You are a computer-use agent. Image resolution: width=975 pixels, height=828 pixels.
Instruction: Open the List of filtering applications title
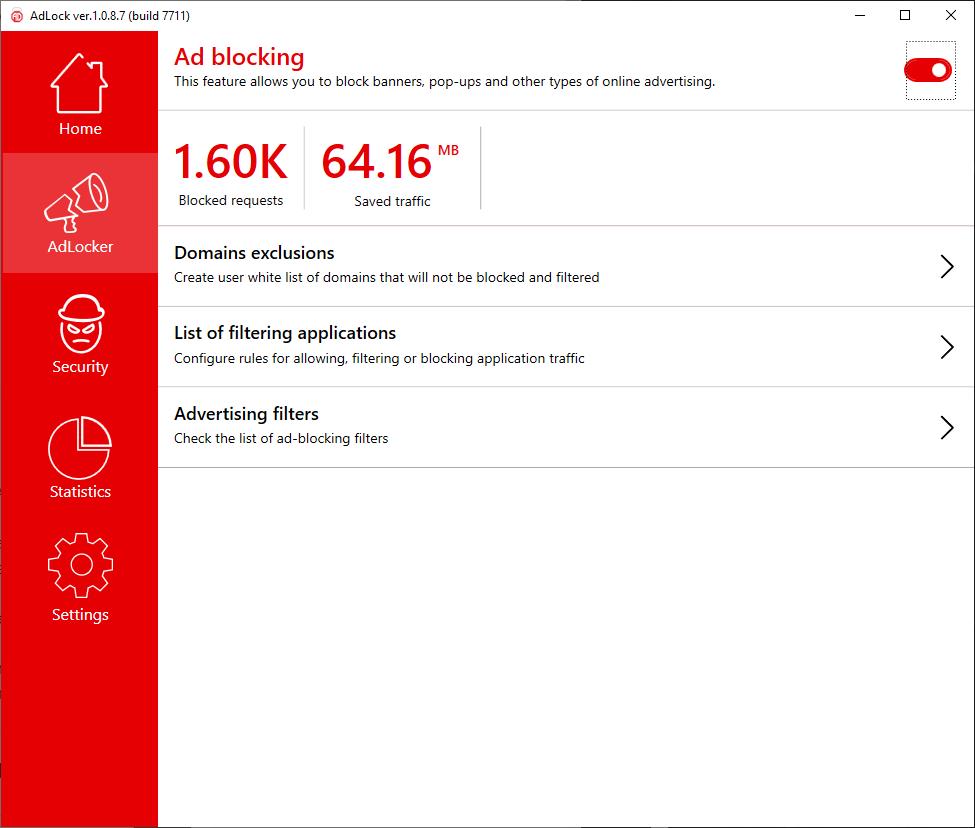tap(285, 333)
